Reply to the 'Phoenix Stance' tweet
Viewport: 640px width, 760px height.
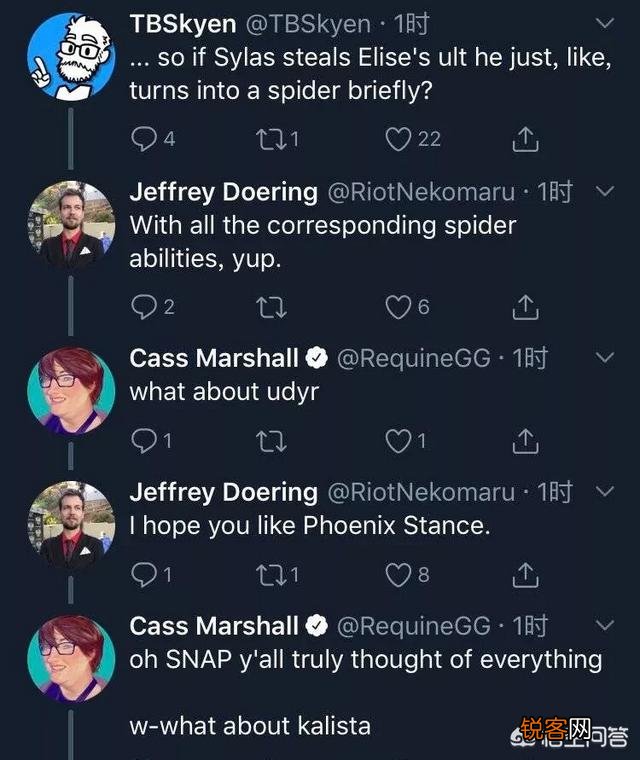pos(145,574)
